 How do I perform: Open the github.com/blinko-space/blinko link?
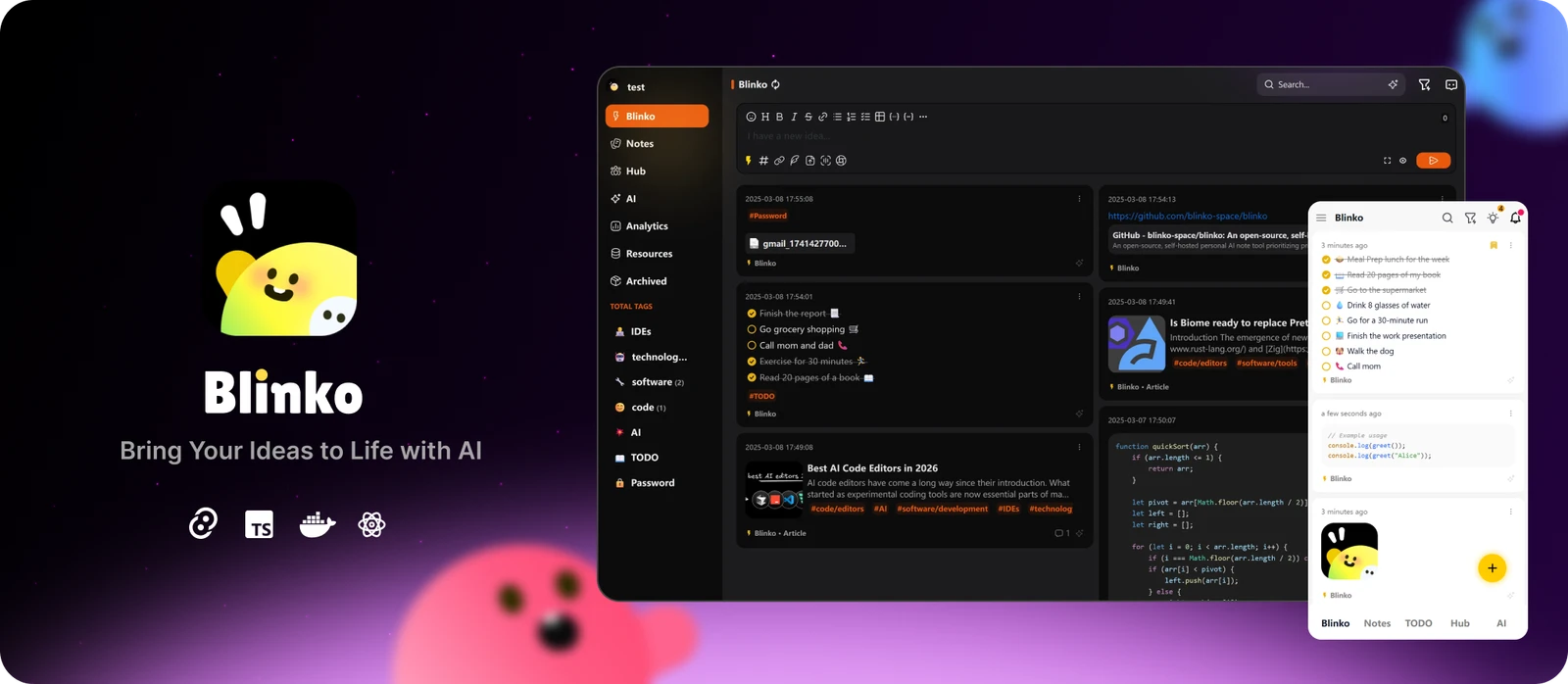click(1187, 216)
